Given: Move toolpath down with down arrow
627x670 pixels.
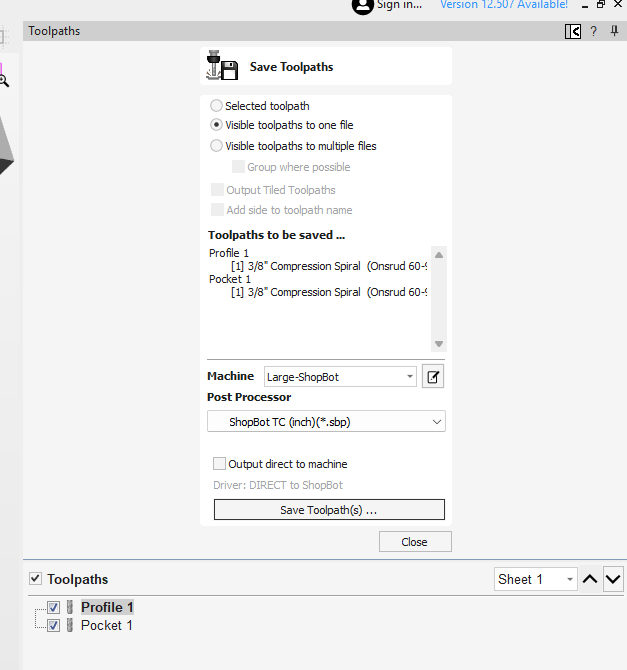Looking at the screenshot, I should [x=613, y=579].
